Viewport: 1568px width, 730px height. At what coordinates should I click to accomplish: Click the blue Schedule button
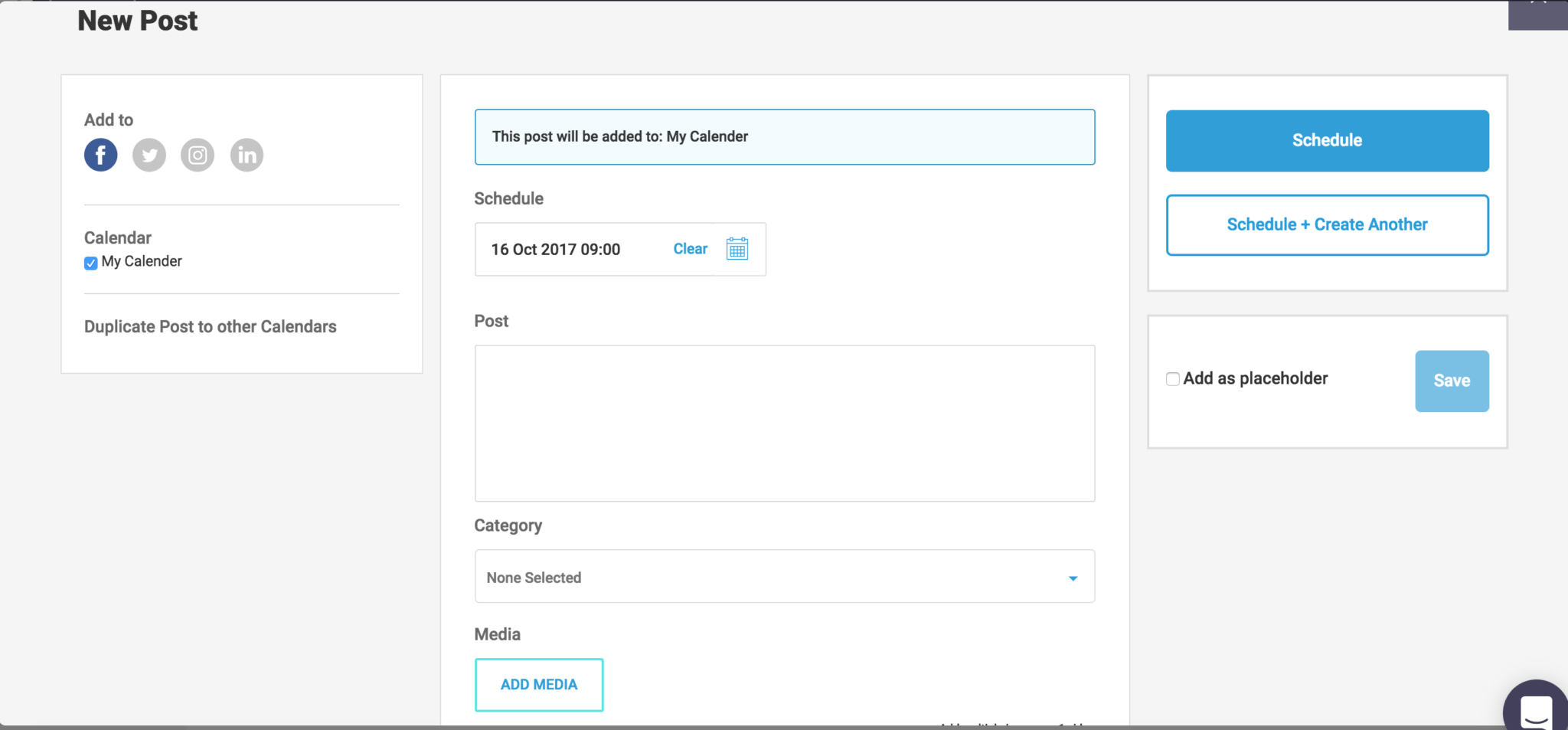[1328, 140]
